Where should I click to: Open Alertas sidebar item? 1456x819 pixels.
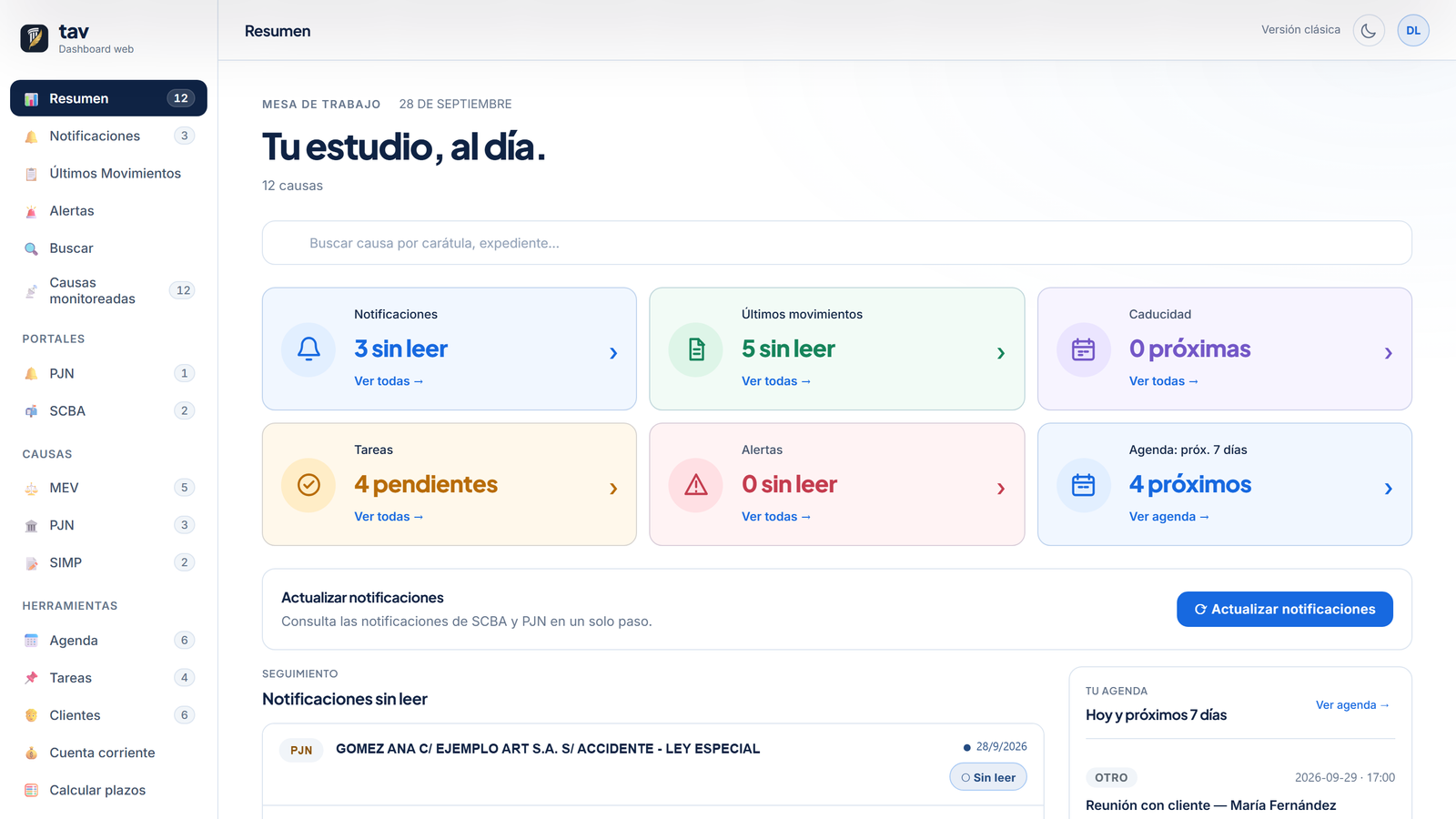pyautogui.click(x=108, y=210)
